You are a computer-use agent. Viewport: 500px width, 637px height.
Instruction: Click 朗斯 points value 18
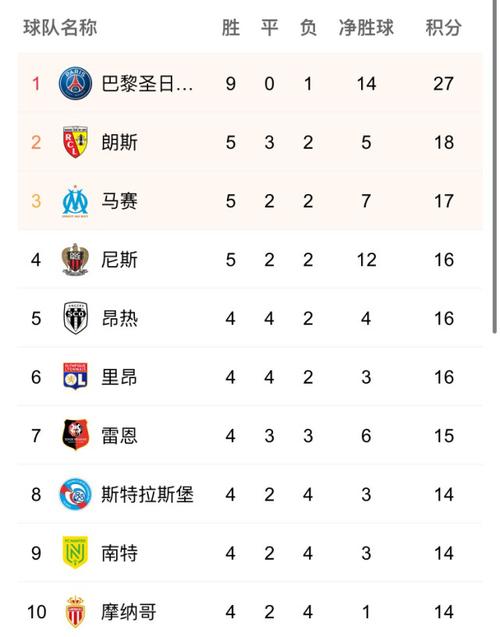tap(444, 143)
